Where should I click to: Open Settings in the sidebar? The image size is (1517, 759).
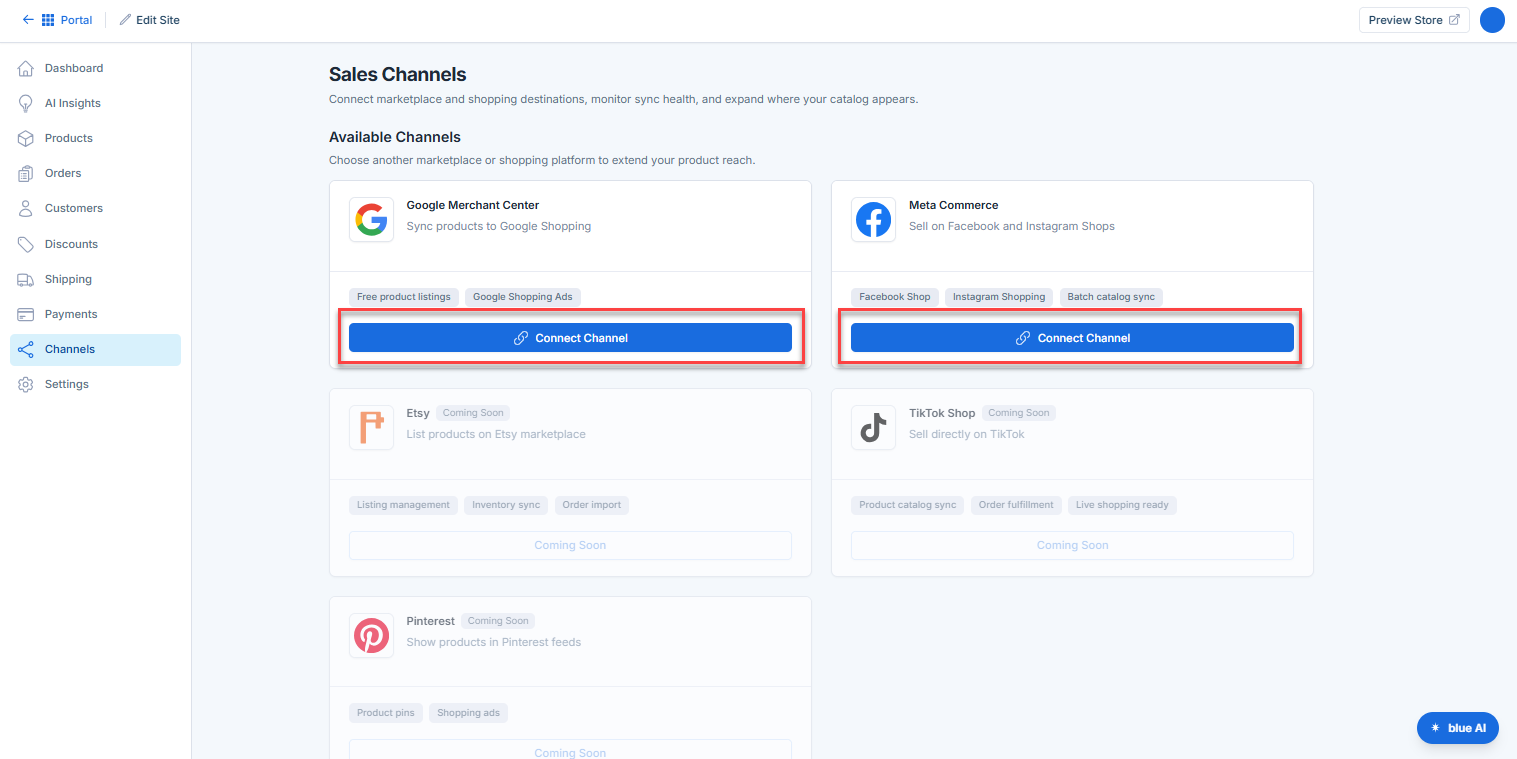click(95, 384)
